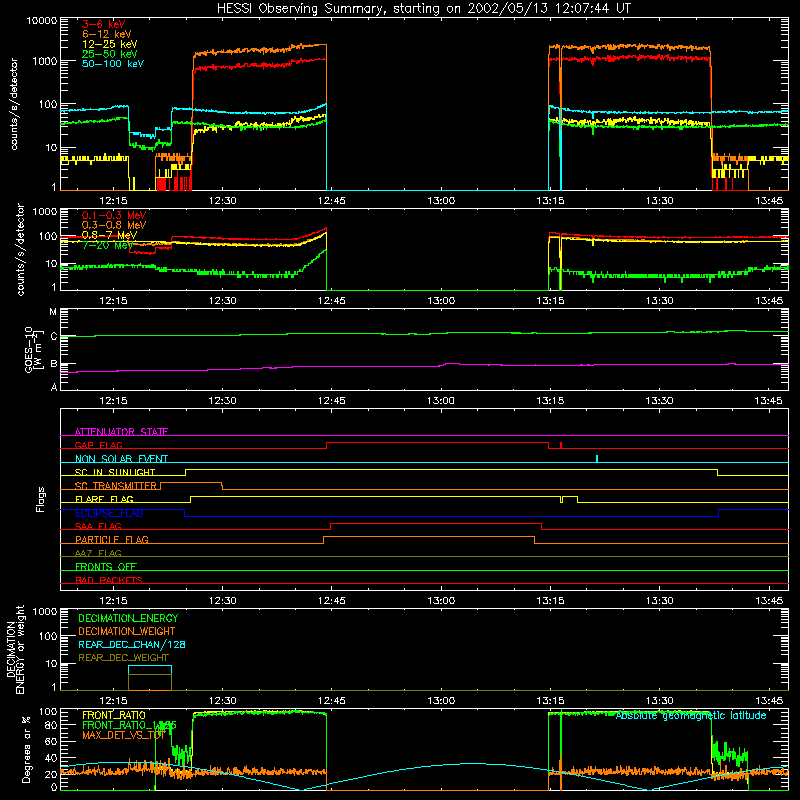This screenshot has height=800, width=800.
Task: Click the SC_IN_SUNLIGHT flag label
Action: tap(115, 472)
